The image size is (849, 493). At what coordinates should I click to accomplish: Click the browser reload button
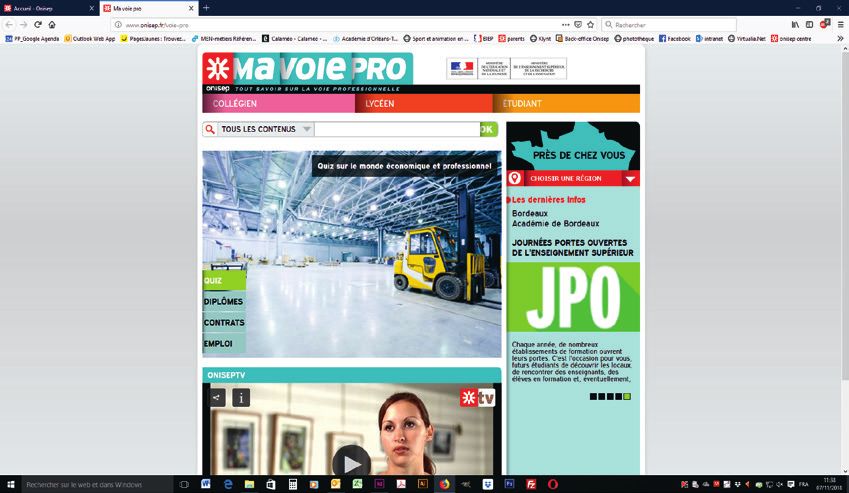click(38, 24)
